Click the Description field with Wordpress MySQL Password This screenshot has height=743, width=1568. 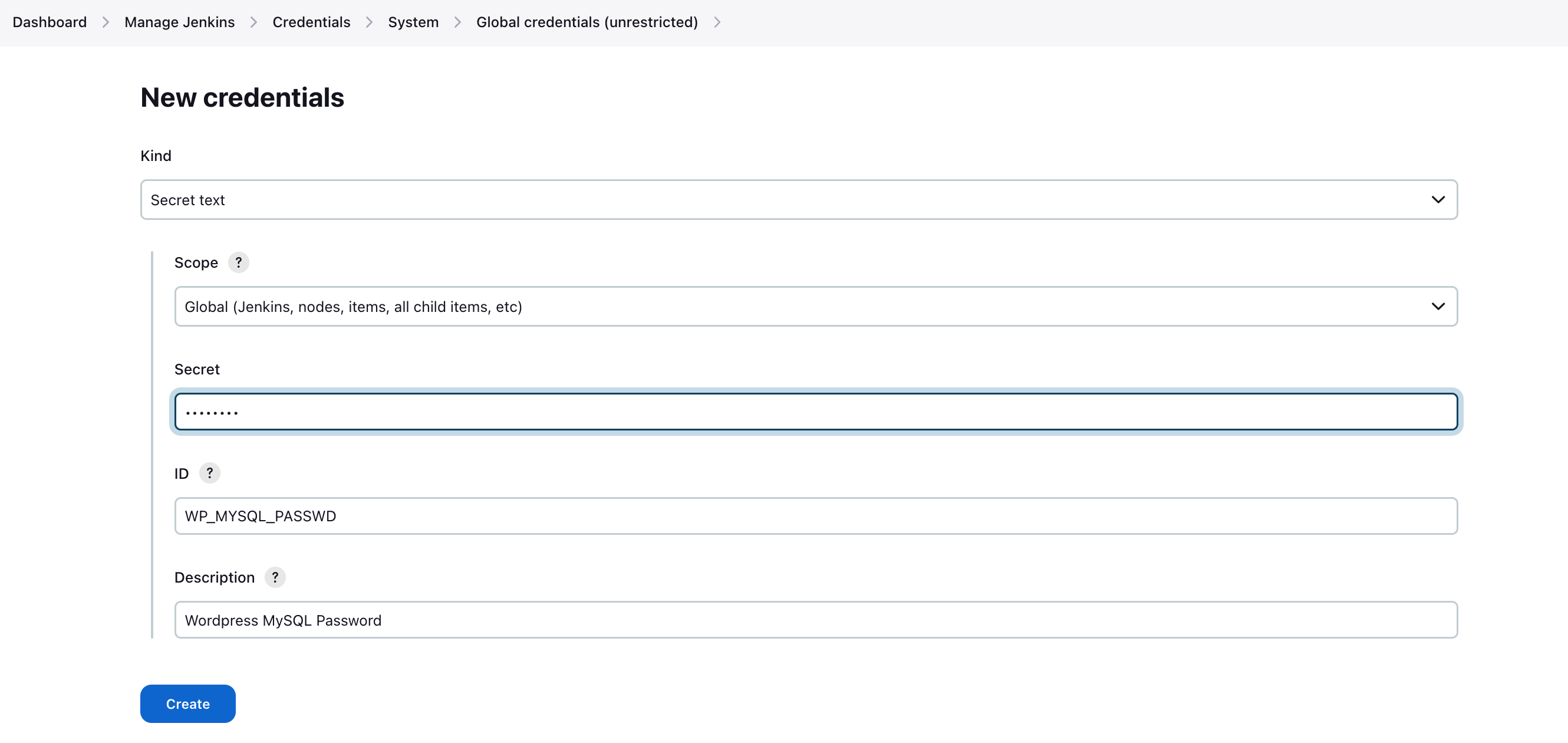click(816, 620)
